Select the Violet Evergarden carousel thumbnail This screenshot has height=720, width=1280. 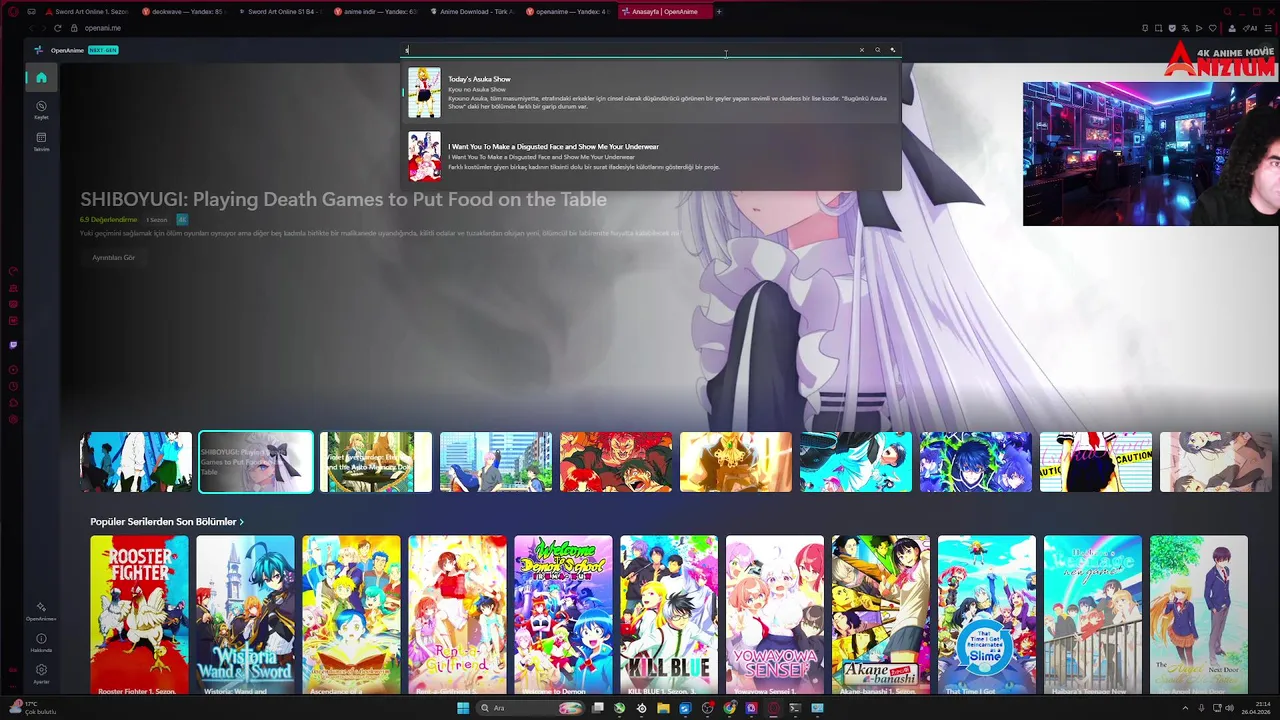coord(376,462)
